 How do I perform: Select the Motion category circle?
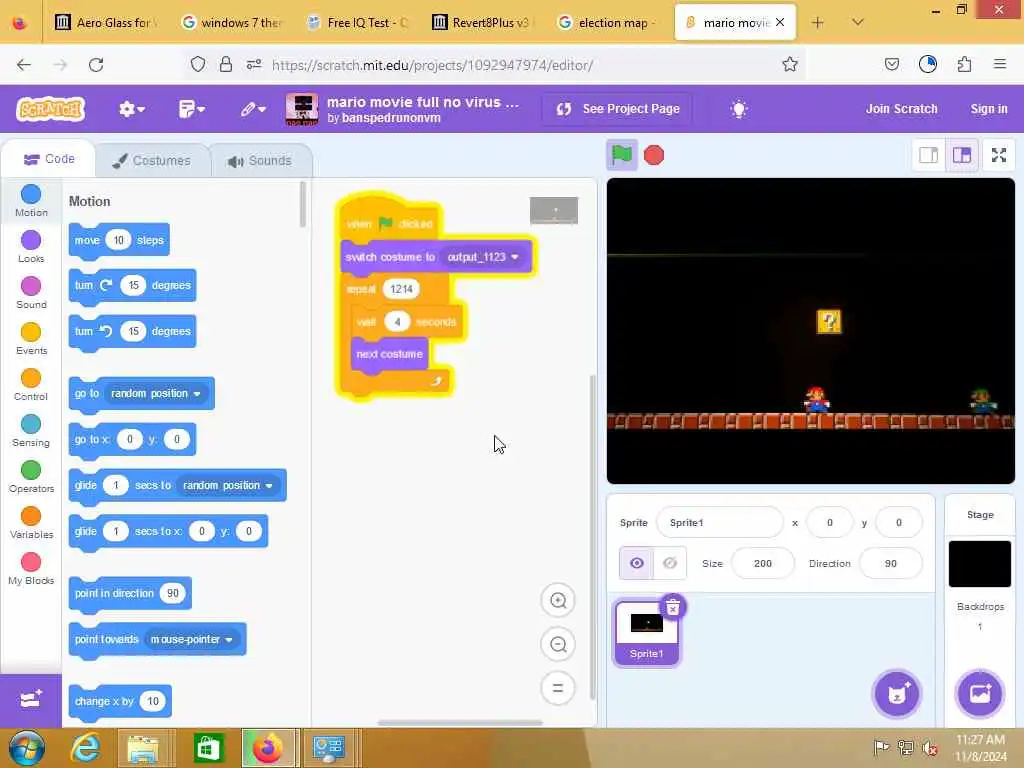click(x=31, y=194)
